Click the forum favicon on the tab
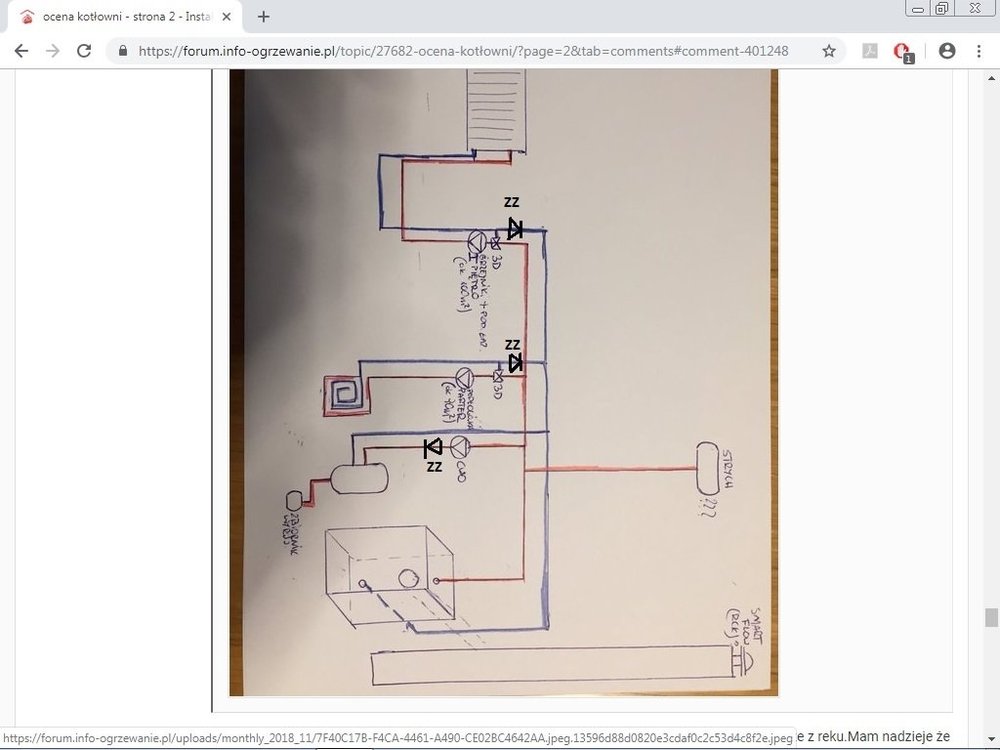This screenshot has width=1000, height=750. (28, 17)
